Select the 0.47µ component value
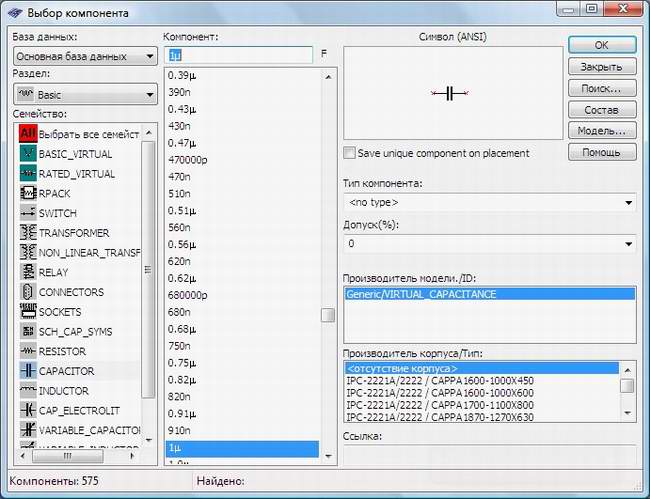 182,143
